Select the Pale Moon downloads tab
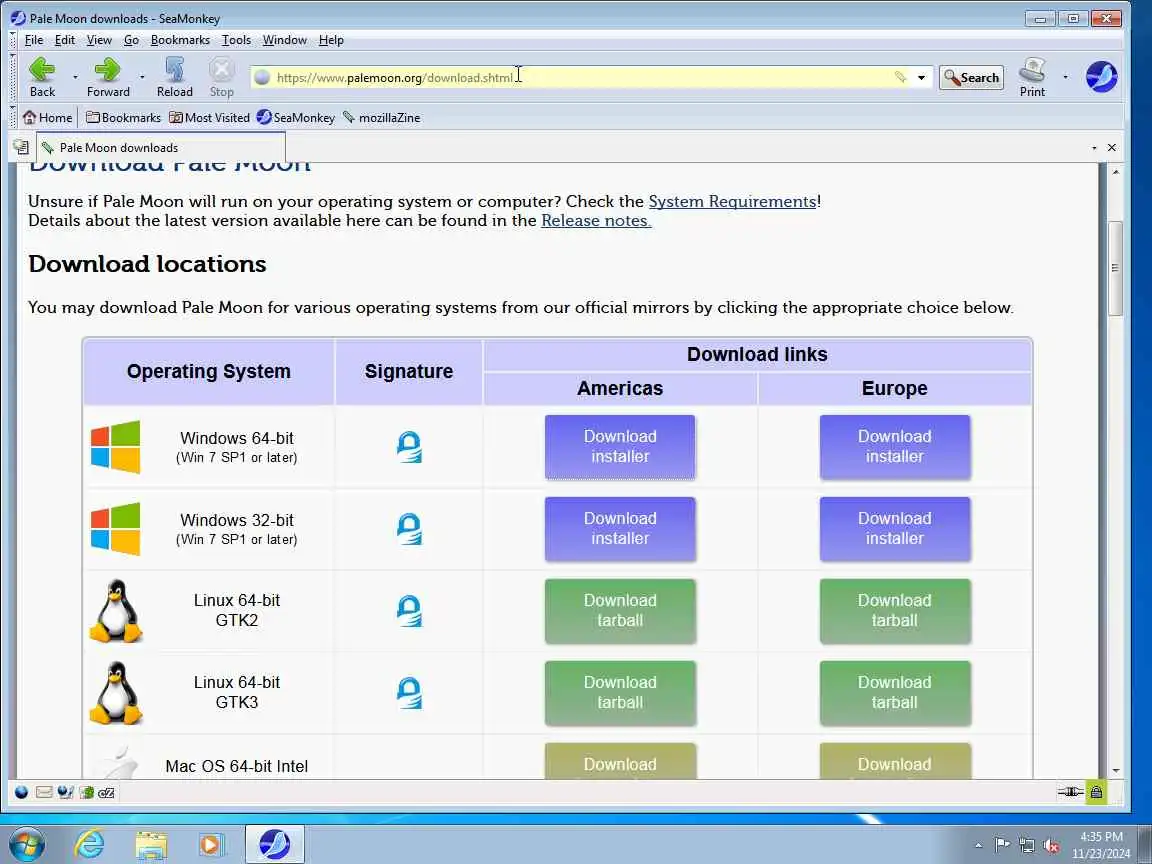This screenshot has width=1152, height=864. tap(161, 147)
